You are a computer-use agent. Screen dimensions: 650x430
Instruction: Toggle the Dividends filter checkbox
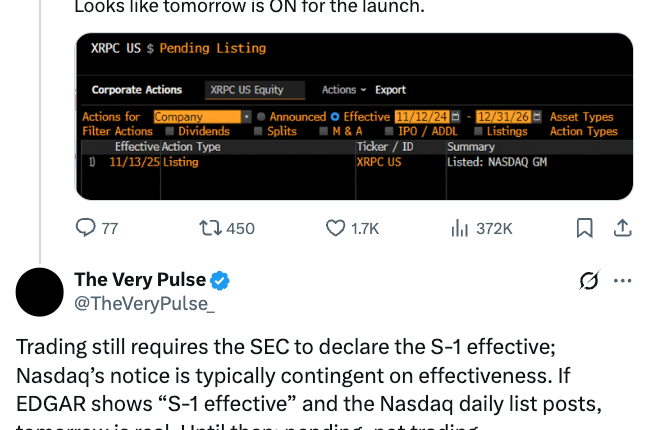(170, 131)
